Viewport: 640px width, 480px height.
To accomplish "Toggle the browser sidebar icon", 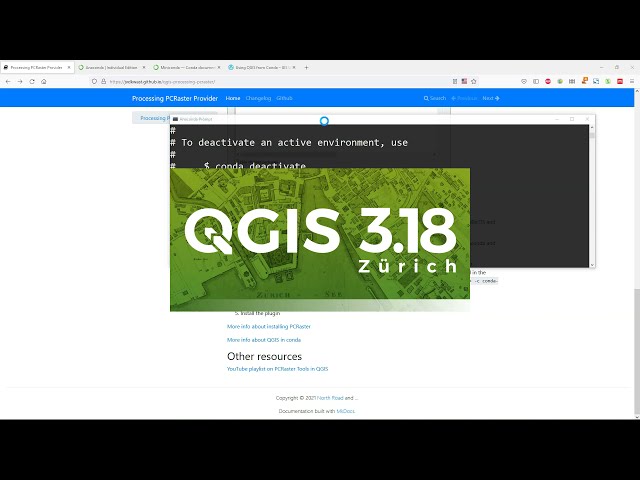I will [x=536, y=82].
